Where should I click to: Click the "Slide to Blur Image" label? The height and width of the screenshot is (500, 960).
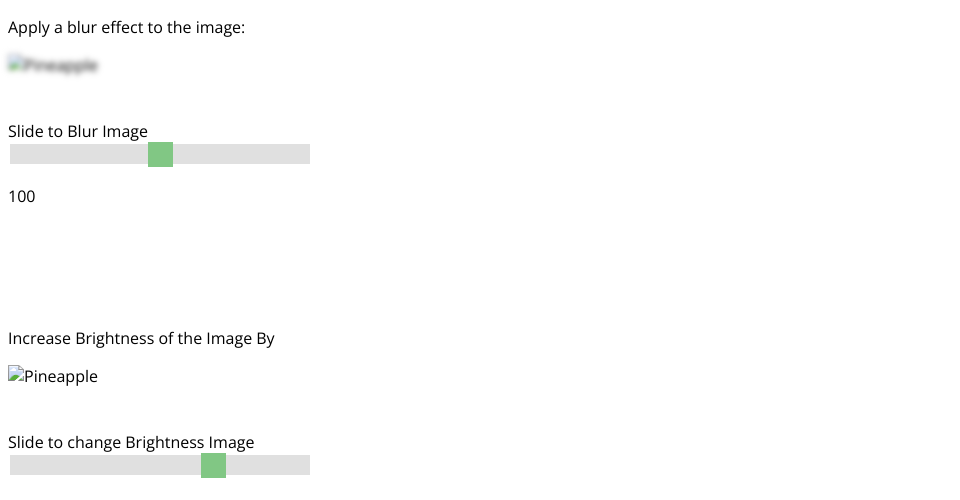coord(78,131)
